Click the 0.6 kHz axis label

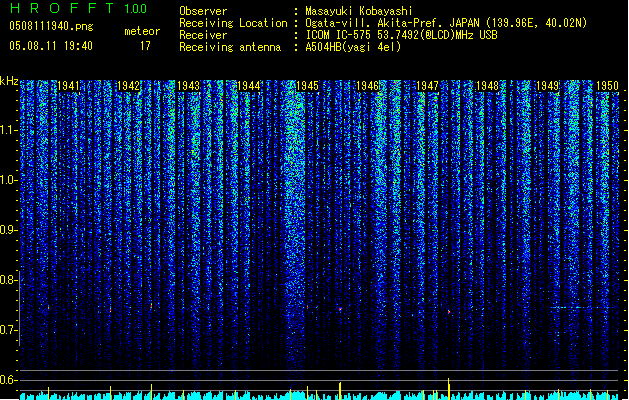(8, 380)
